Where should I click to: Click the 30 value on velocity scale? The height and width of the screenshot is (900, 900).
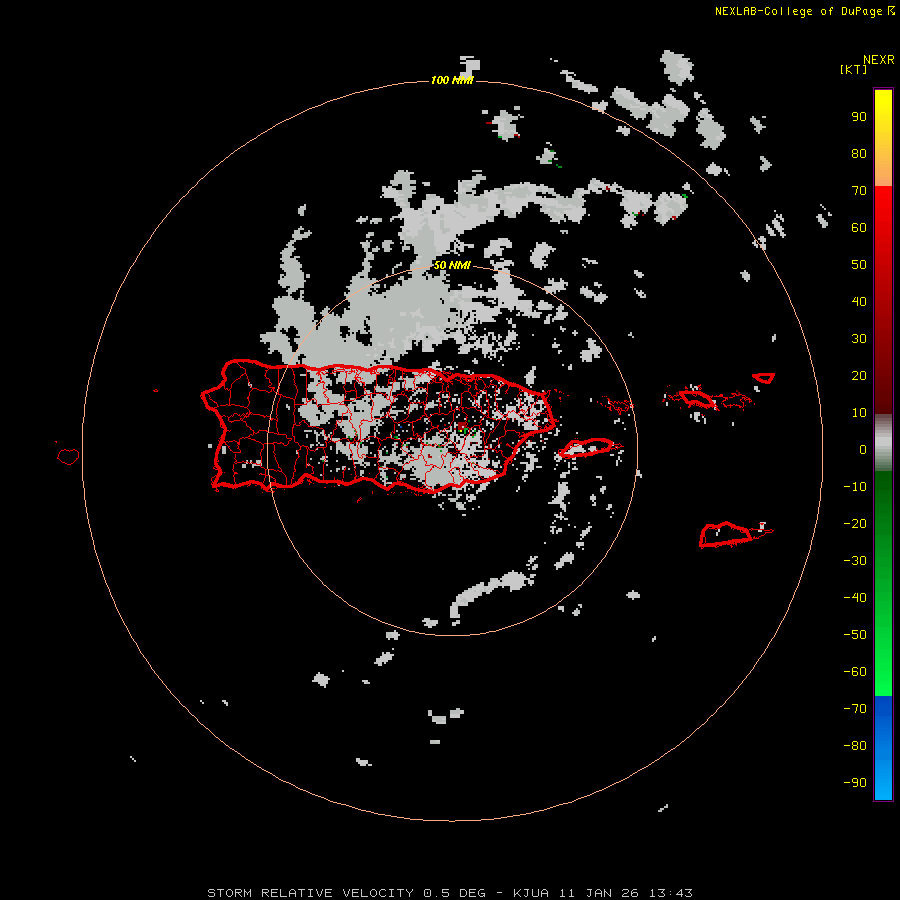tap(859, 339)
